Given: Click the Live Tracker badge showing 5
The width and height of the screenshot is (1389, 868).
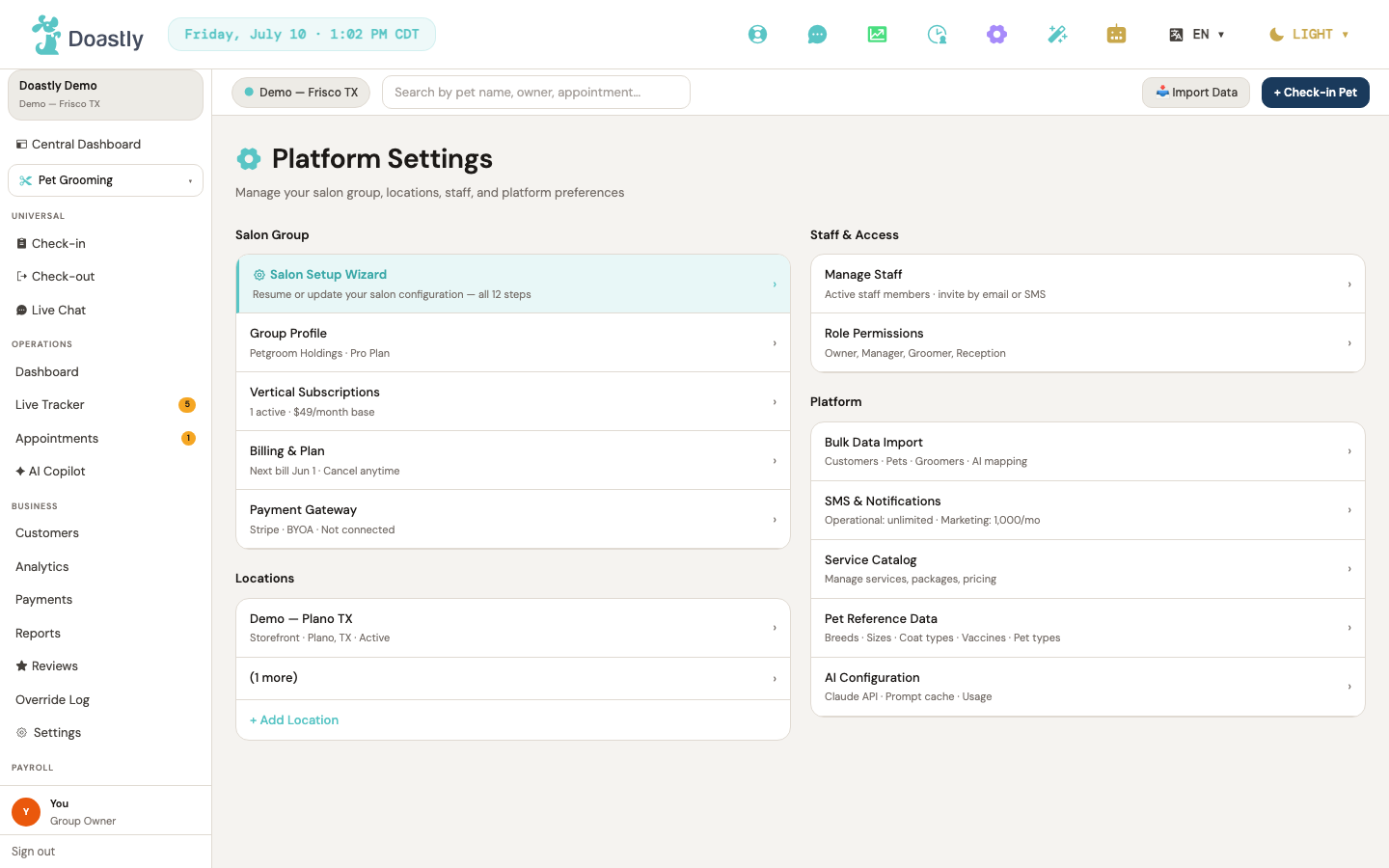Looking at the screenshot, I should 187,405.
